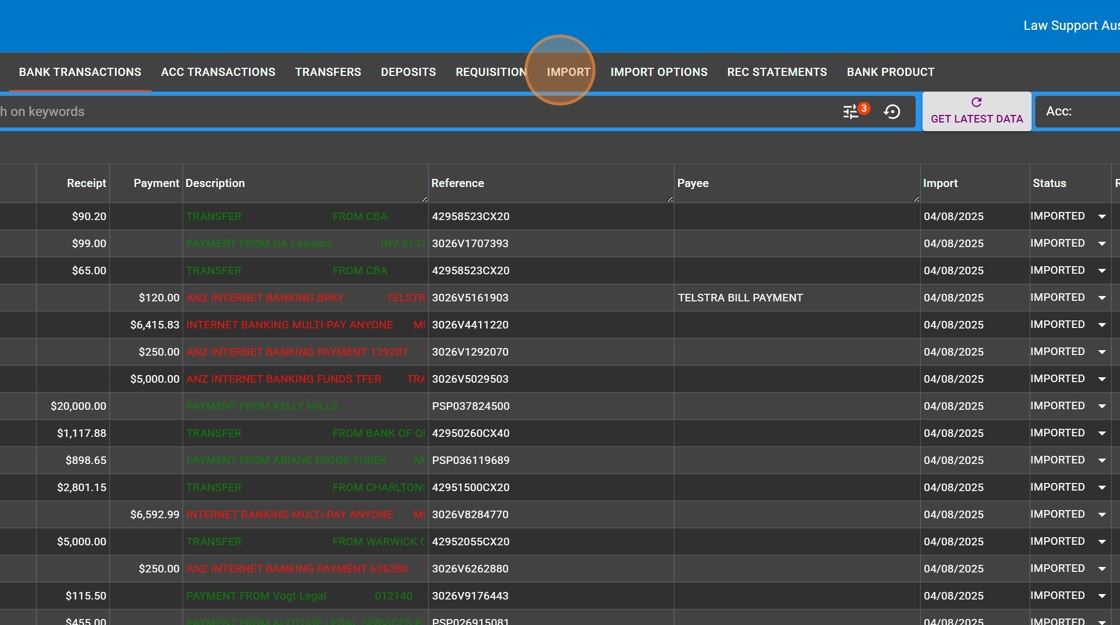Open status dropdown for 3026V1292070 row
The width and height of the screenshot is (1120, 625).
(x=1102, y=352)
